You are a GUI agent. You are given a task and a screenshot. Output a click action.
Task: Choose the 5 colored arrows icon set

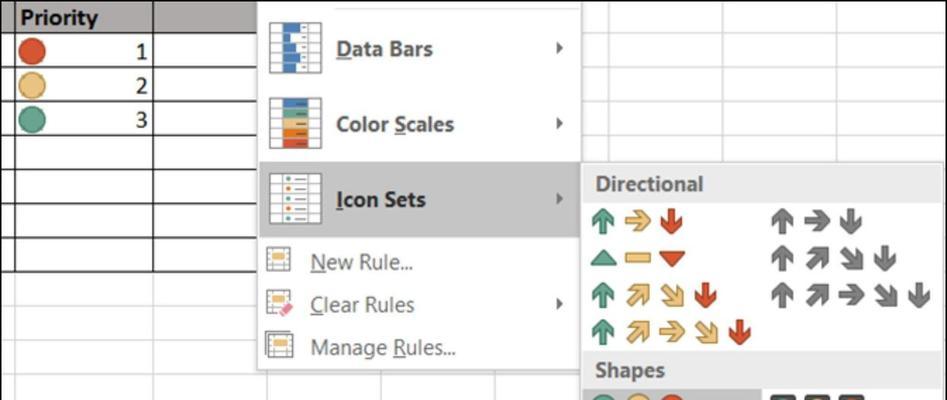click(671, 332)
